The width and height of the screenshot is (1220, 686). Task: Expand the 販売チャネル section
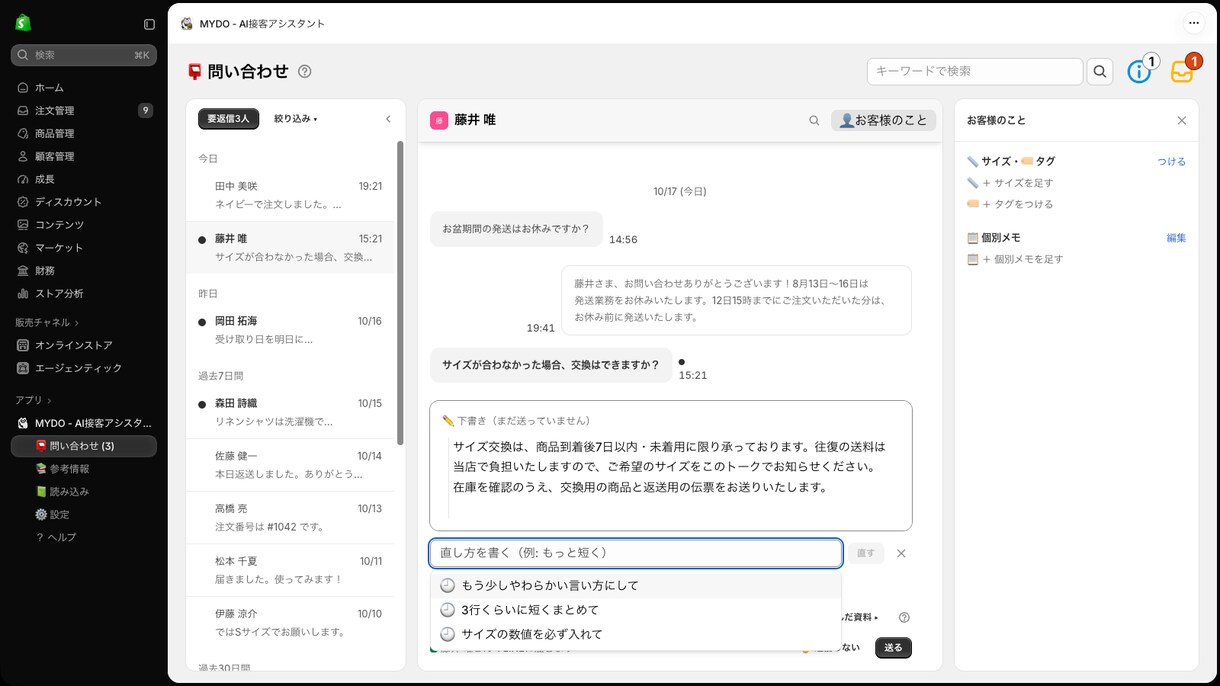[47, 323]
